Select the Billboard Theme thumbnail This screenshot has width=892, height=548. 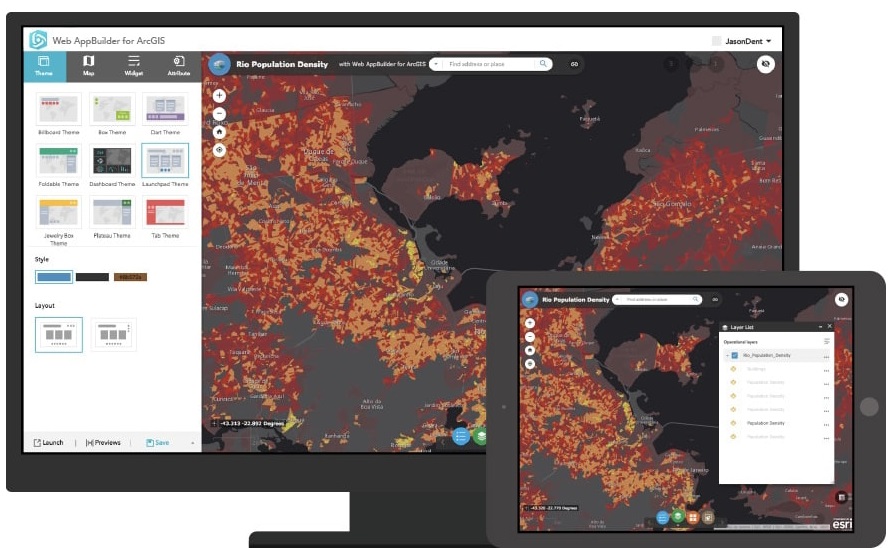click(x=59, y=109)
